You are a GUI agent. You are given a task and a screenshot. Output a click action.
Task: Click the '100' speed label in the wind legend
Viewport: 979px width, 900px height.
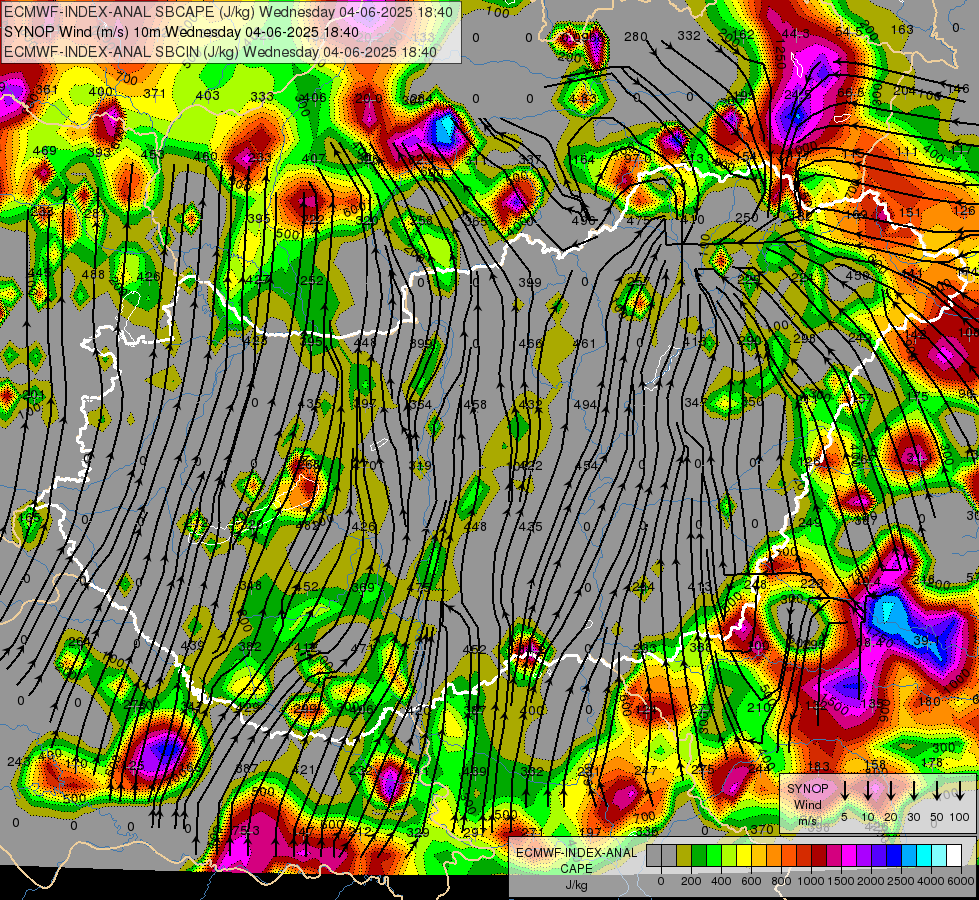[960, 817]
